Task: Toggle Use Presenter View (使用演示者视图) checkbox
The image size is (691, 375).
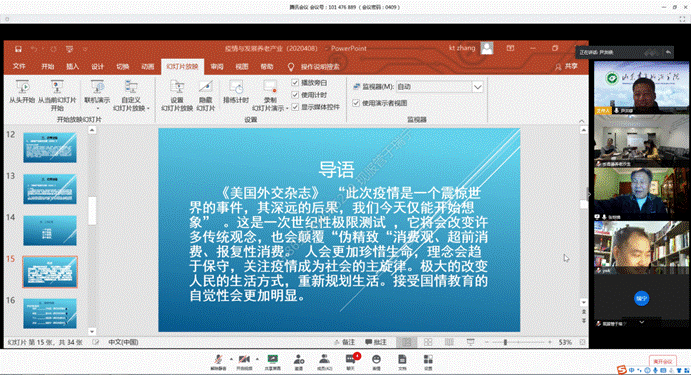Action: tap(356, 103)
